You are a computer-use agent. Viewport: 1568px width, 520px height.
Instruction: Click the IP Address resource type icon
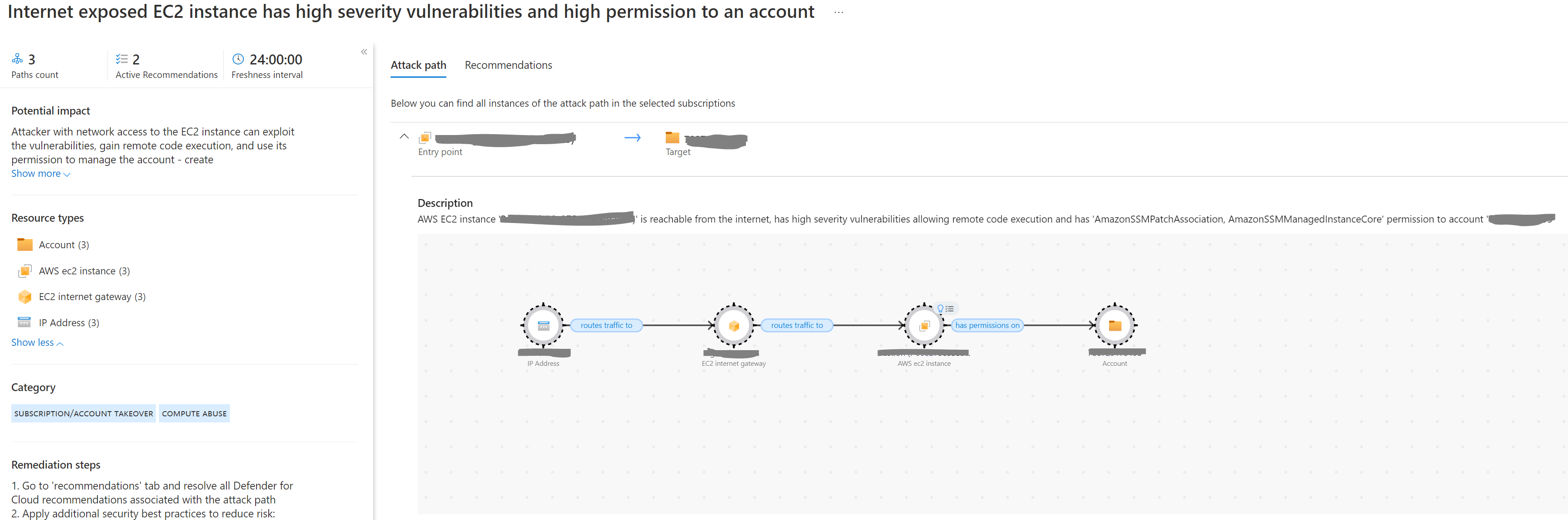coord(24,322)
